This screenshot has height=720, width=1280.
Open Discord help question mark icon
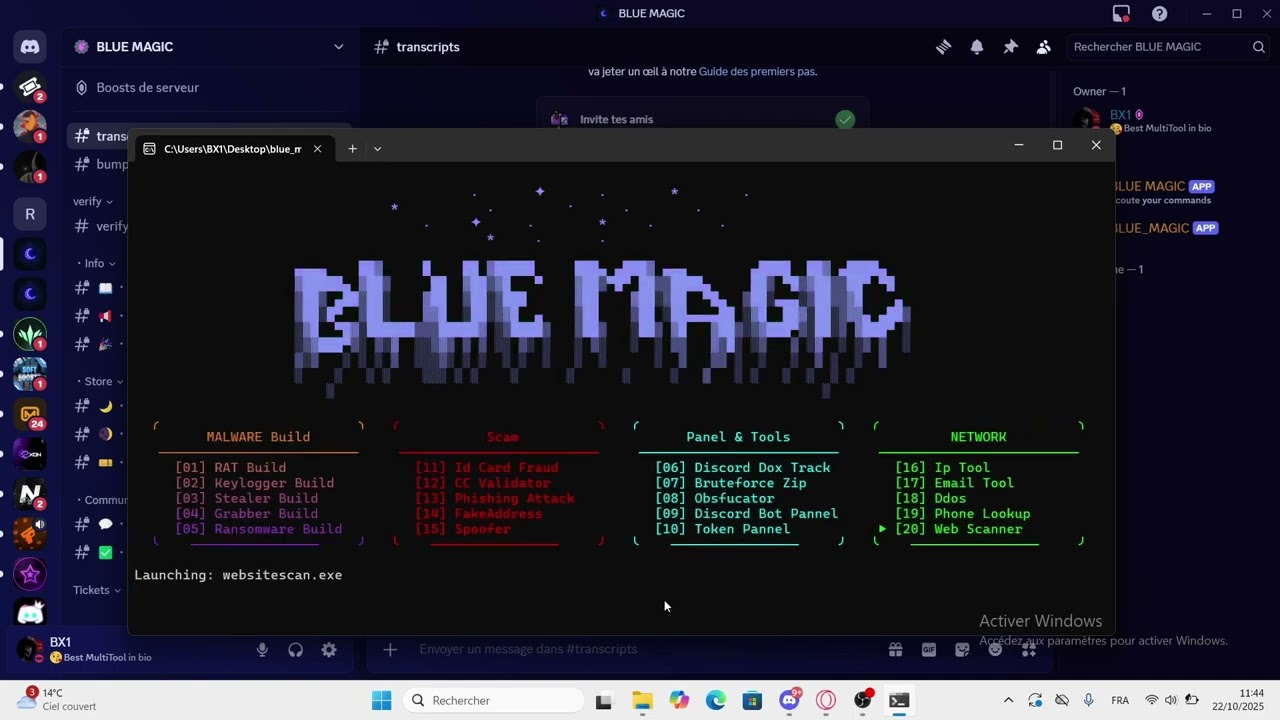[x=1160, y=14]
